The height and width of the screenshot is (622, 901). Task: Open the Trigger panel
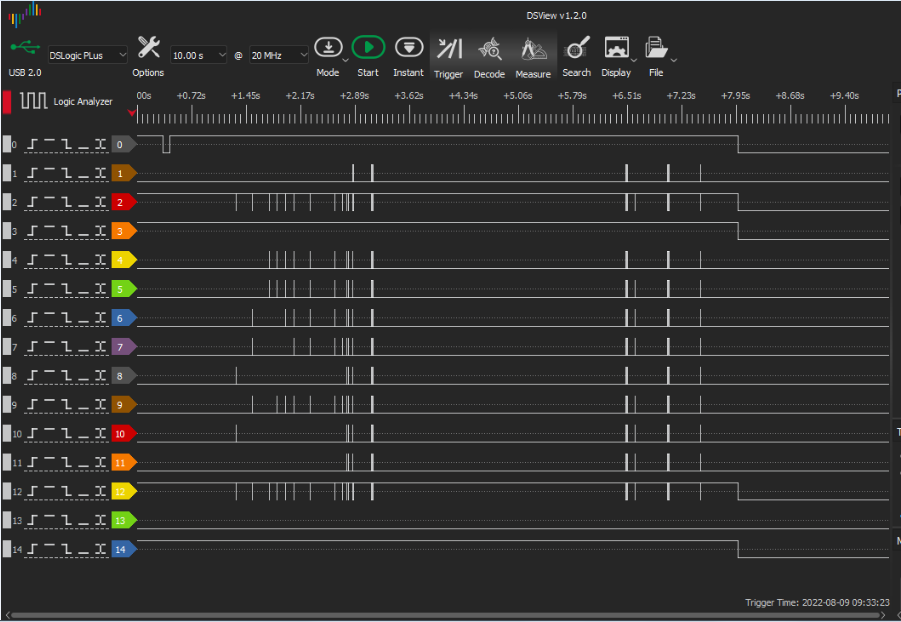pos(449,49)
